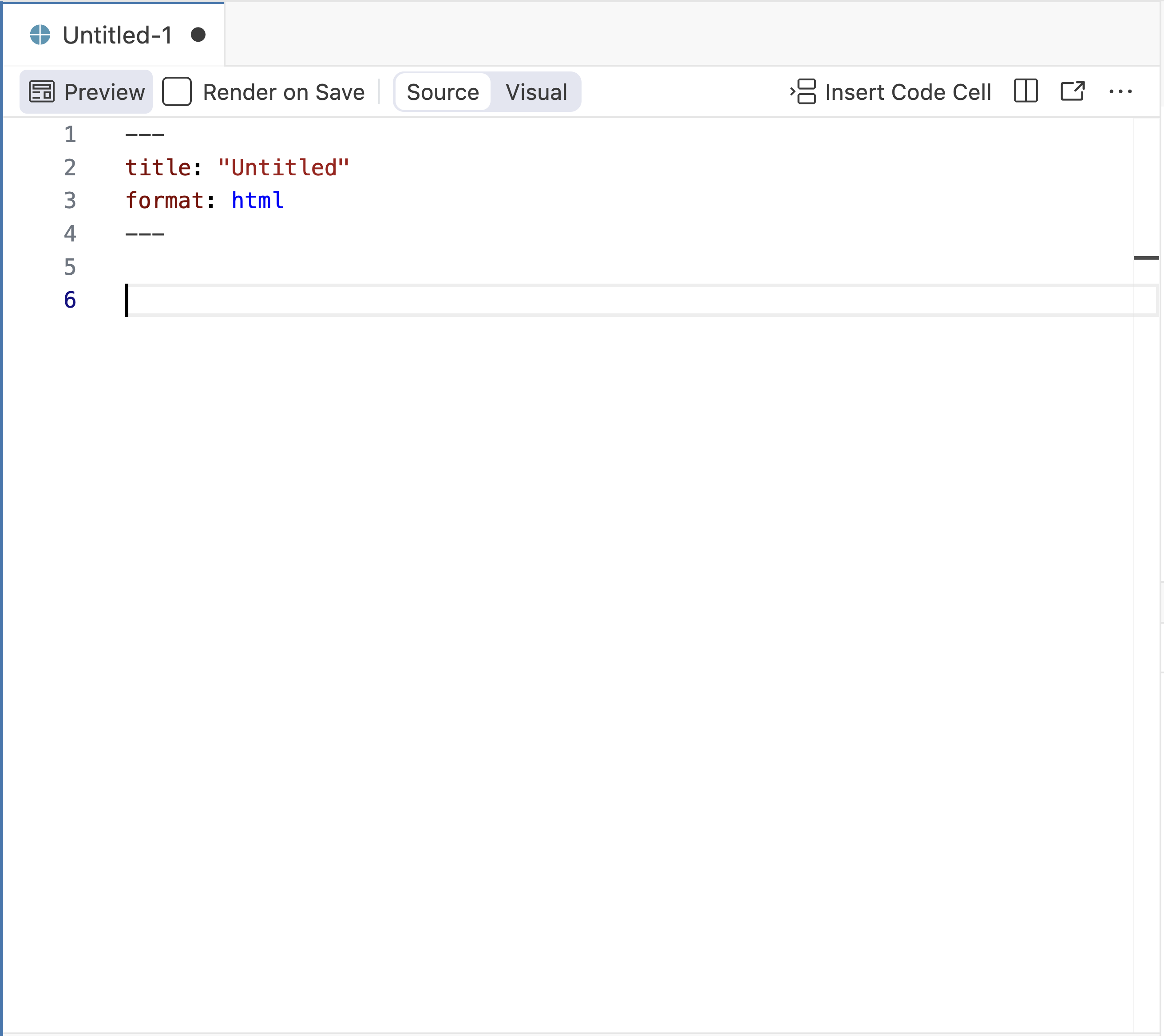This screenshot has height=1036, width=1164.
Task: Click the html format value
Action: coord(257,201)
